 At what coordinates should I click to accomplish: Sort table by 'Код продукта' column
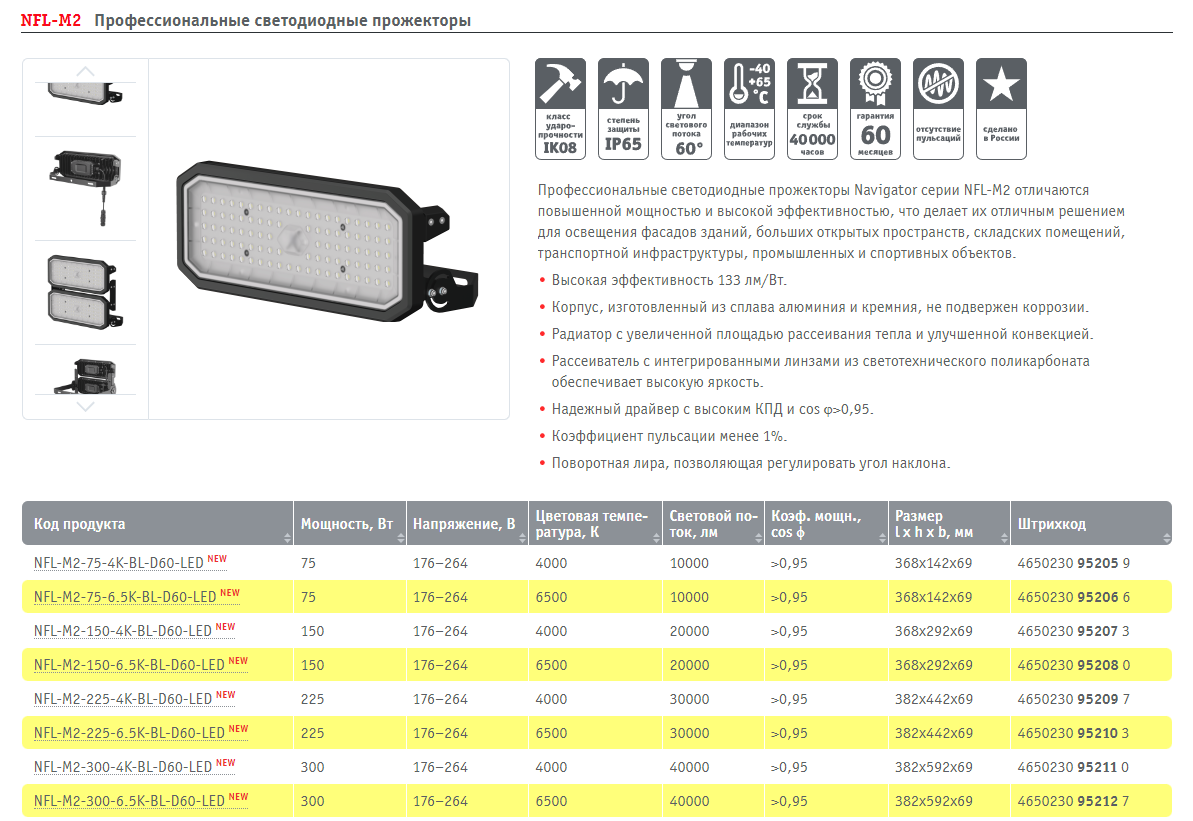click(x=287, y=538)
